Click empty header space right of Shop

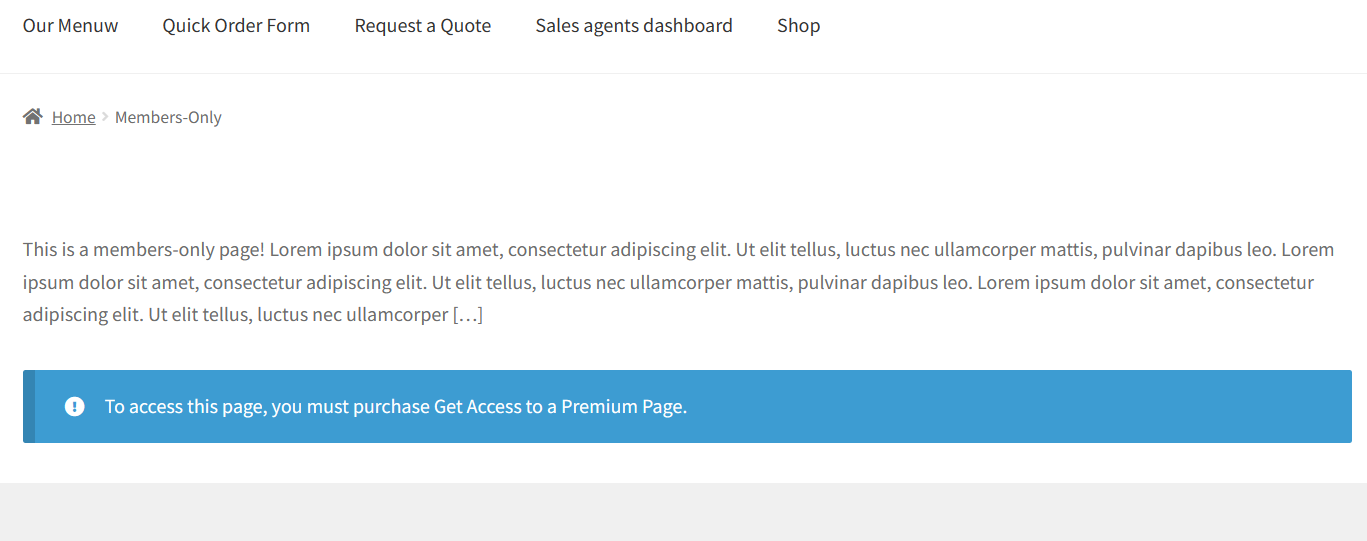pyautogui.click(x=1090, y=26)
